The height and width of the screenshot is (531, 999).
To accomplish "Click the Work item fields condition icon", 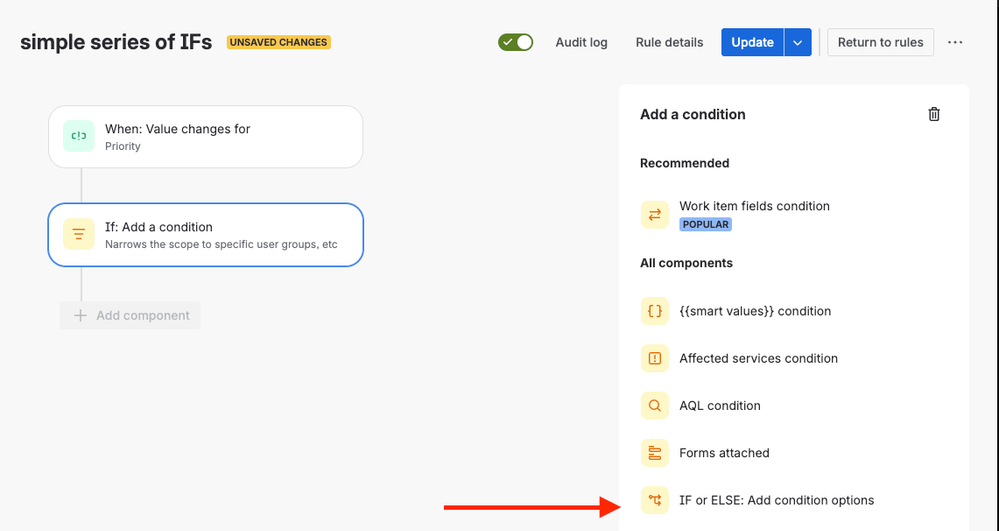I will [654, 215].
